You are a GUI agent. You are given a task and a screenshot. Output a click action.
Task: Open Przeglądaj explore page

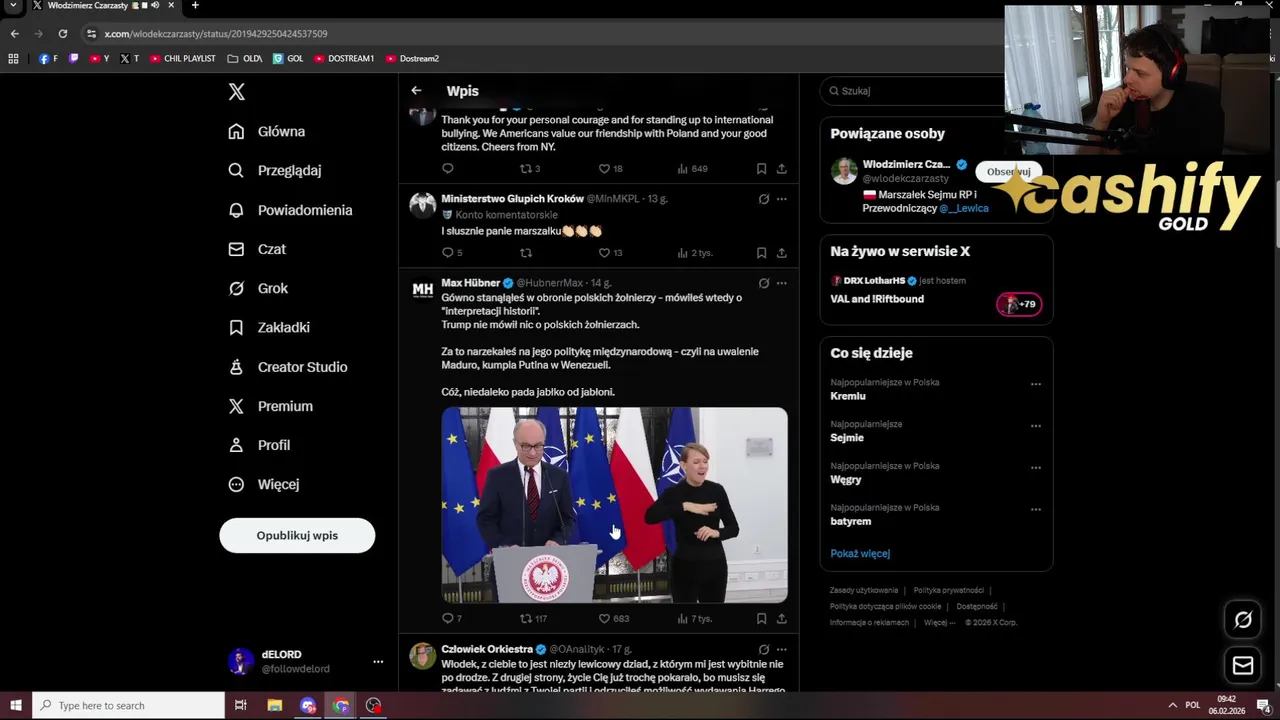[x=275, y=170]
